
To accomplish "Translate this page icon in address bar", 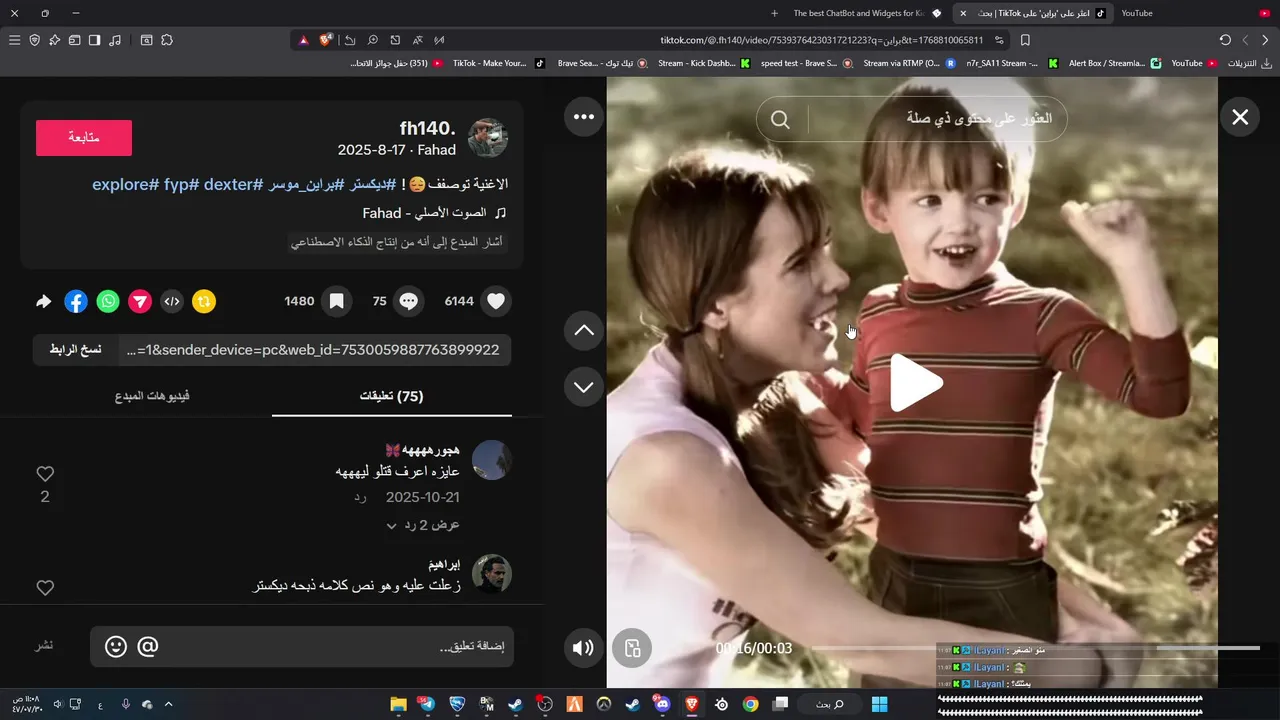I will (x=417, y=40).
